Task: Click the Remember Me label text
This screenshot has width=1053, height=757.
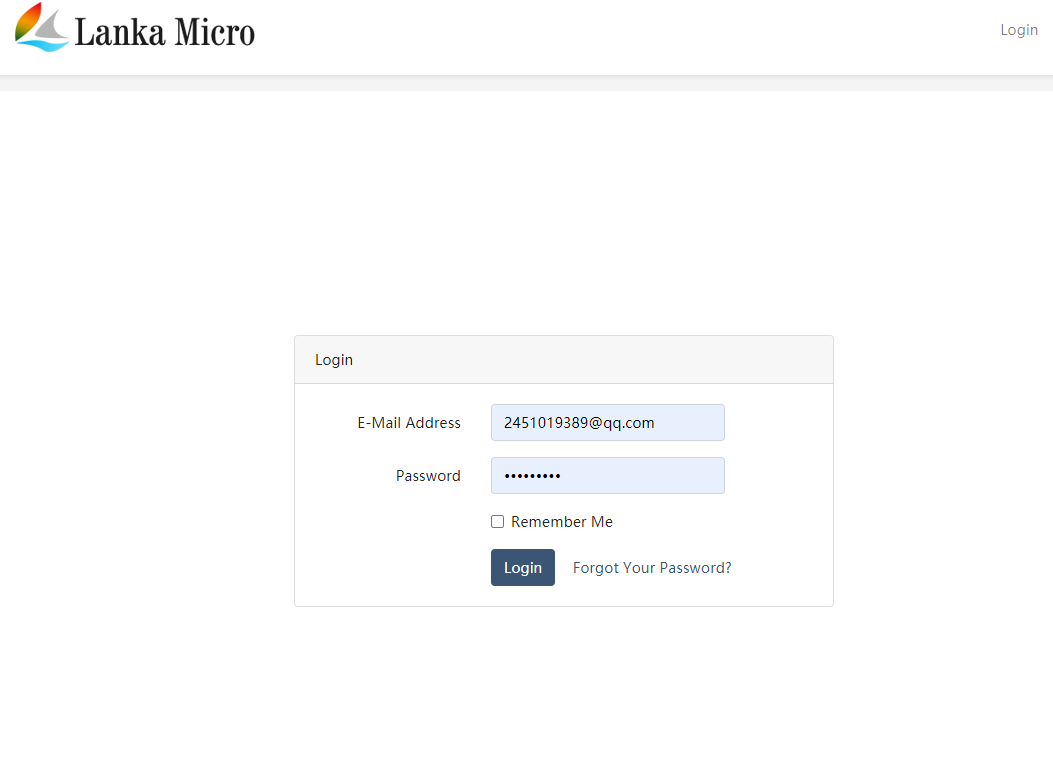Action: click(x=561, y=522)
